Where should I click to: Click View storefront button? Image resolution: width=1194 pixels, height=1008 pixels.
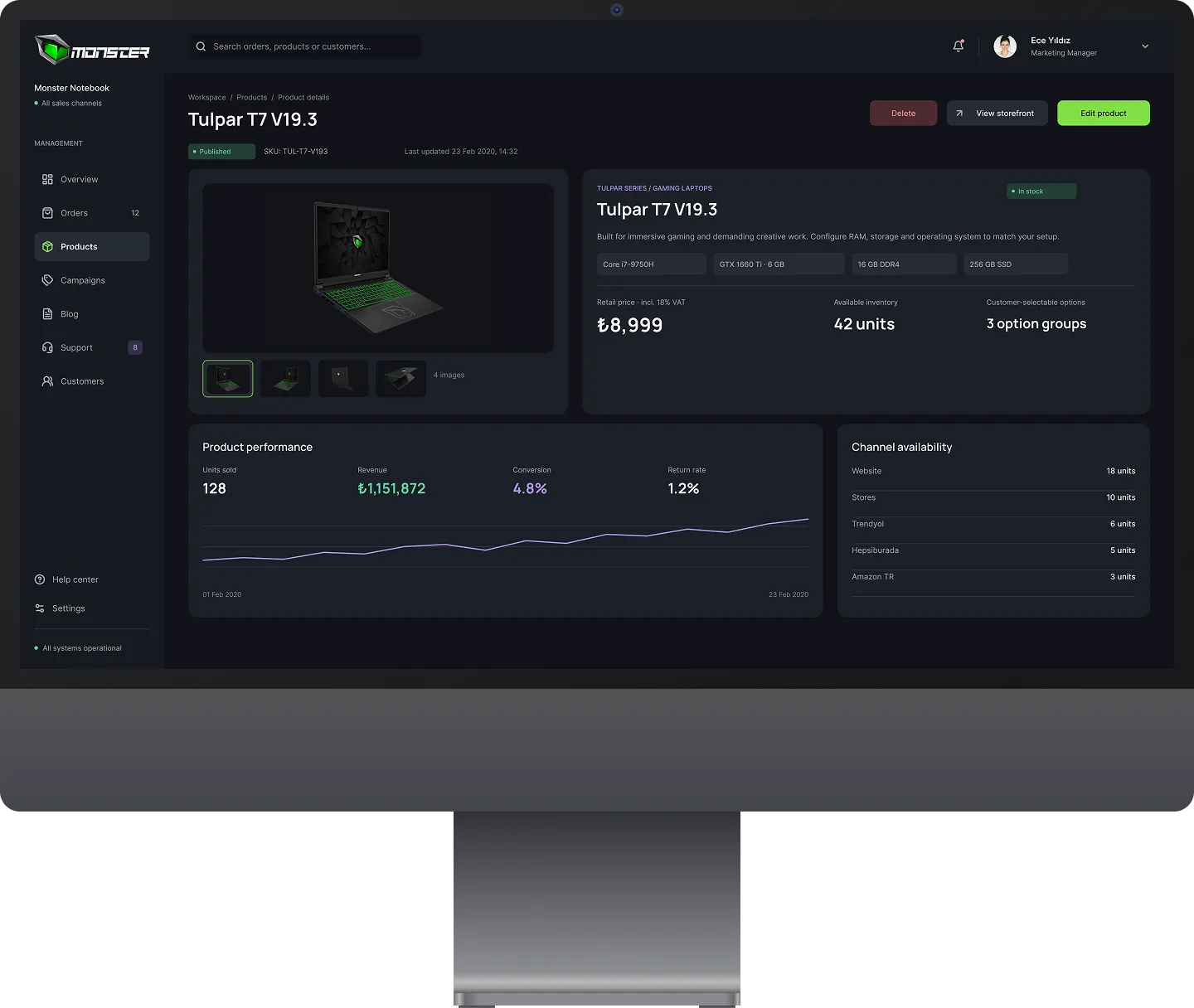pos(997,114)
